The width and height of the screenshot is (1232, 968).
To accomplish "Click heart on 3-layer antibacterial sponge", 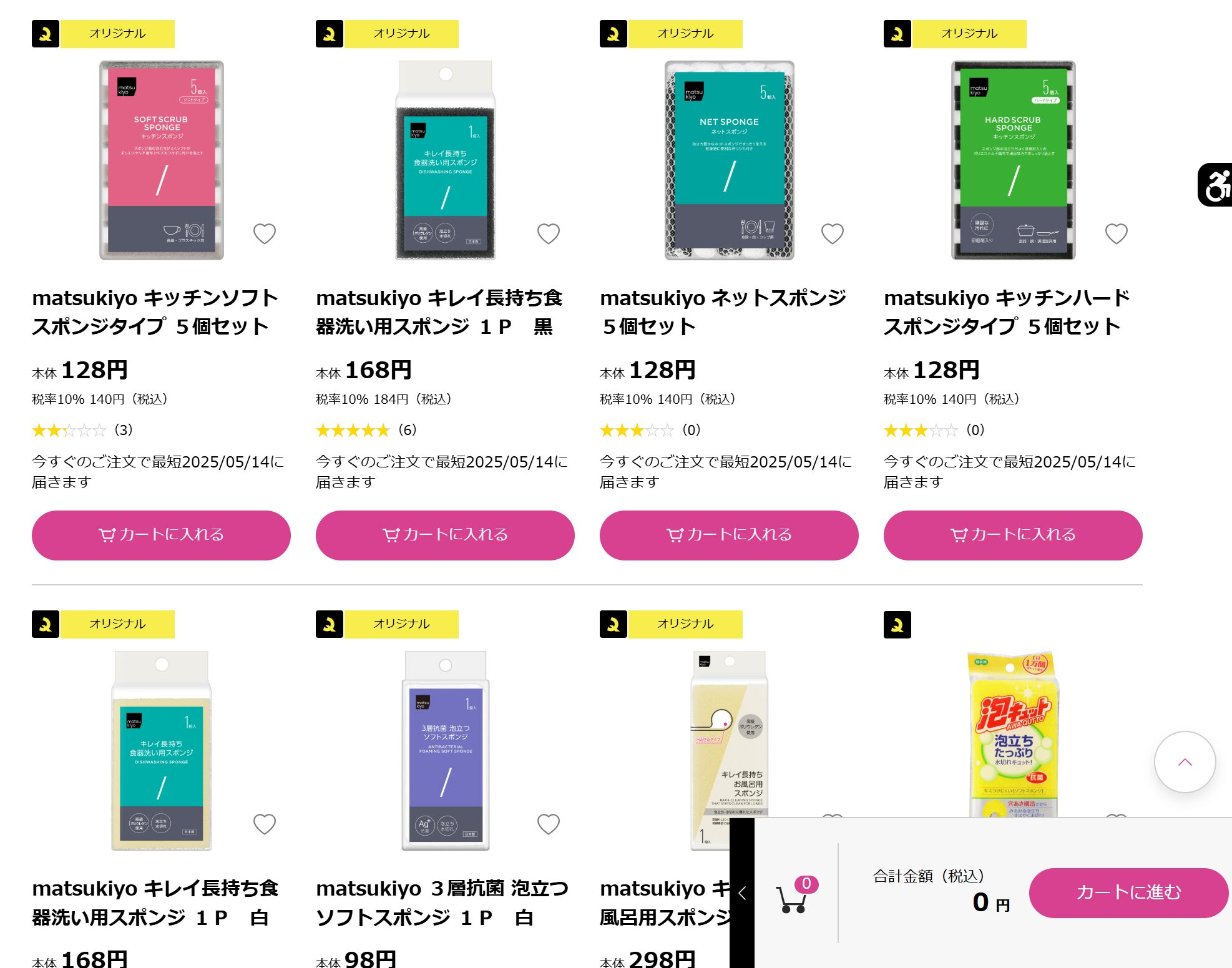I will tap(549, 824).
